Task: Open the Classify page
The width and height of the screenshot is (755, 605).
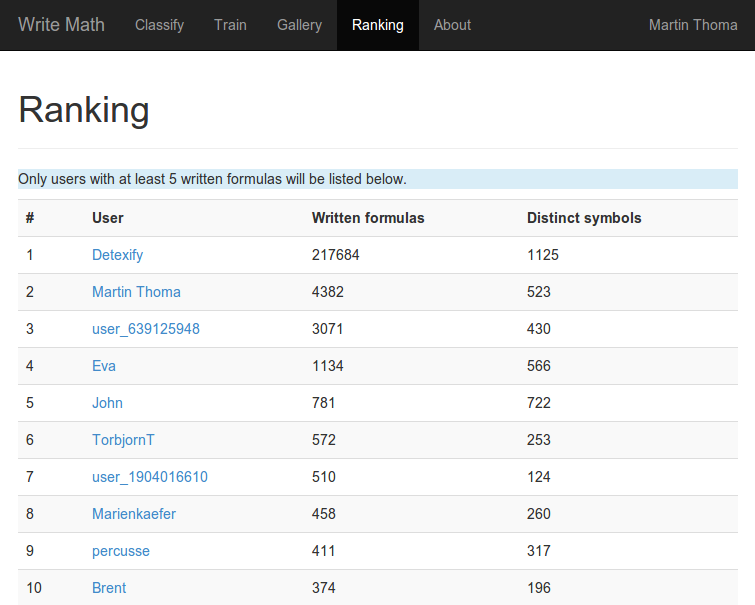Action: 160,25
